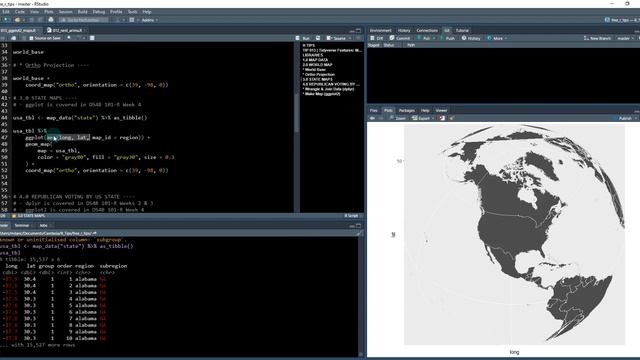
Task: Click the 3.0 STATE MAPS section navigator in status bar
Action: tap(30, 216)
